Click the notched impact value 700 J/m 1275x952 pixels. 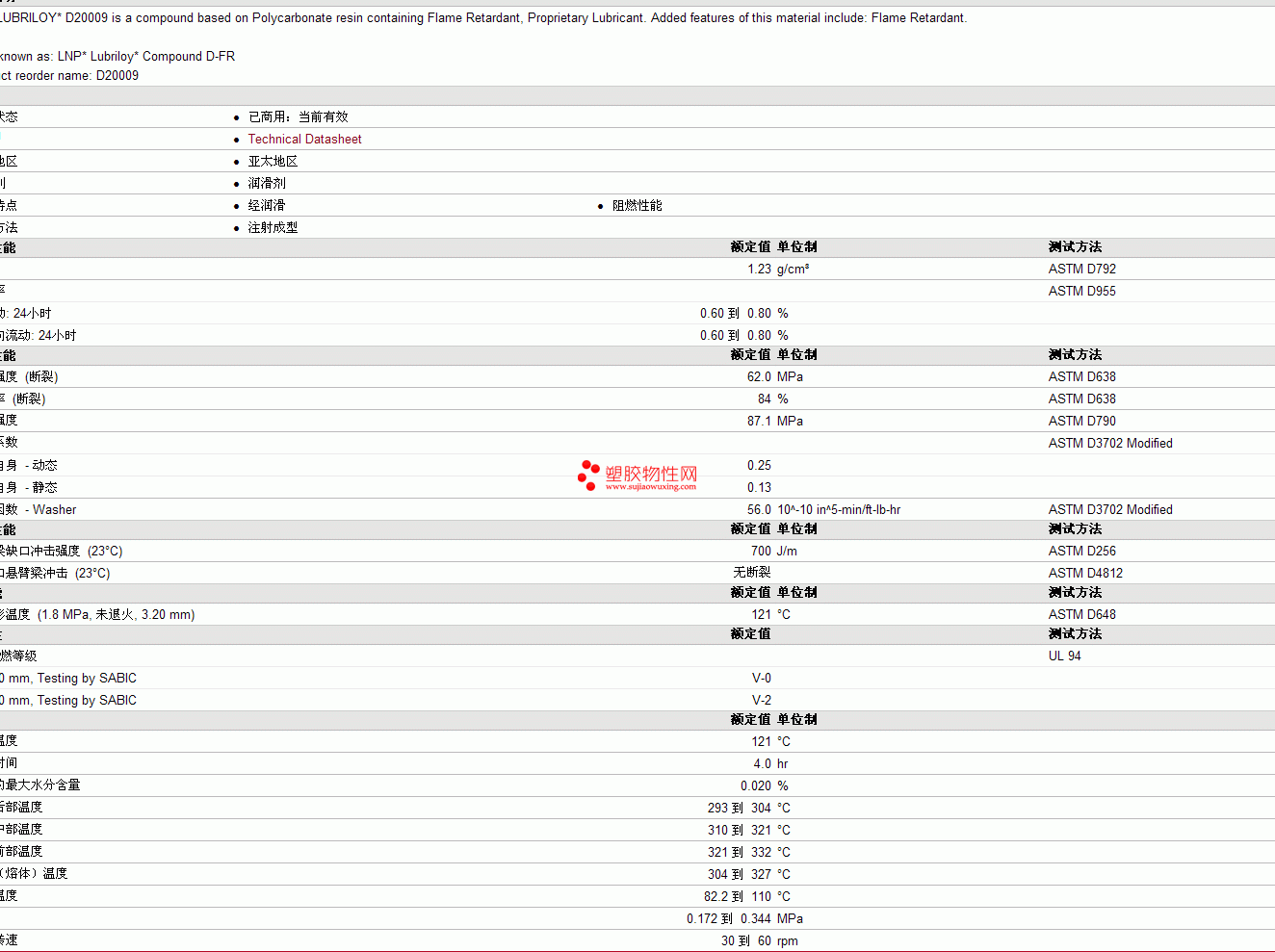pyautogui.click(x=774, y=551)
